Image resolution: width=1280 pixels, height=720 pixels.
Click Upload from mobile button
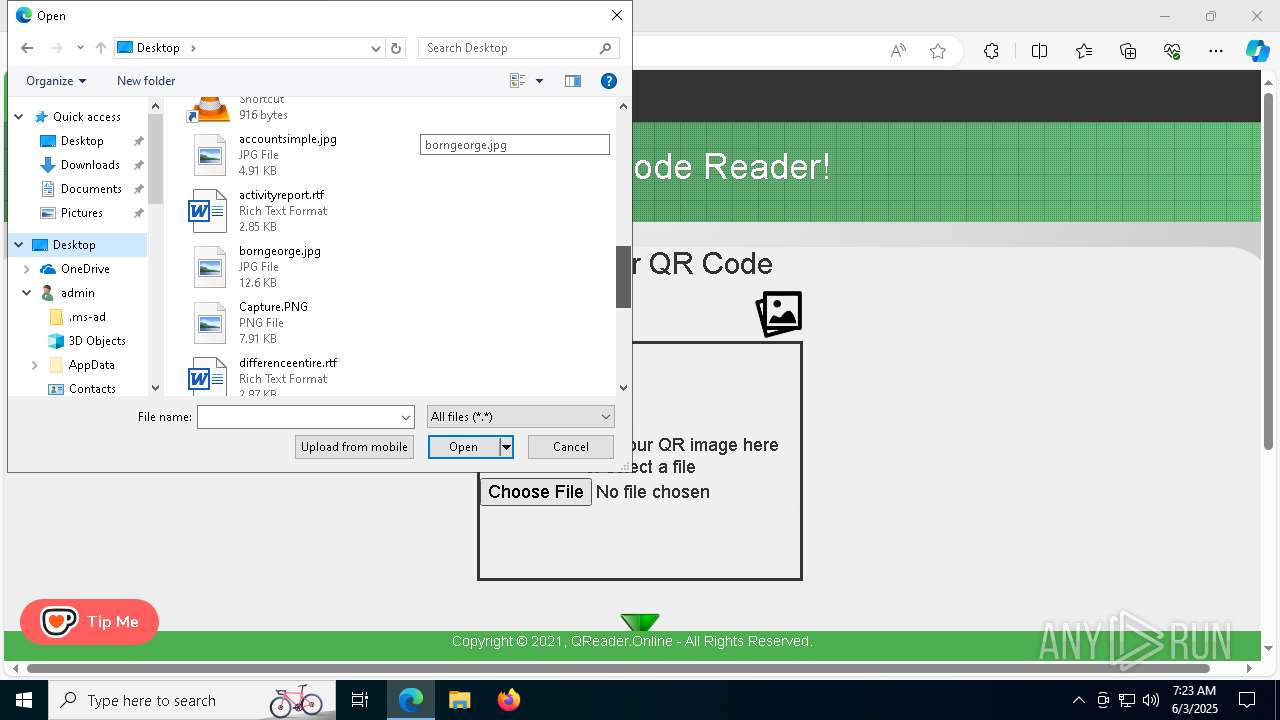click(355, 447)
